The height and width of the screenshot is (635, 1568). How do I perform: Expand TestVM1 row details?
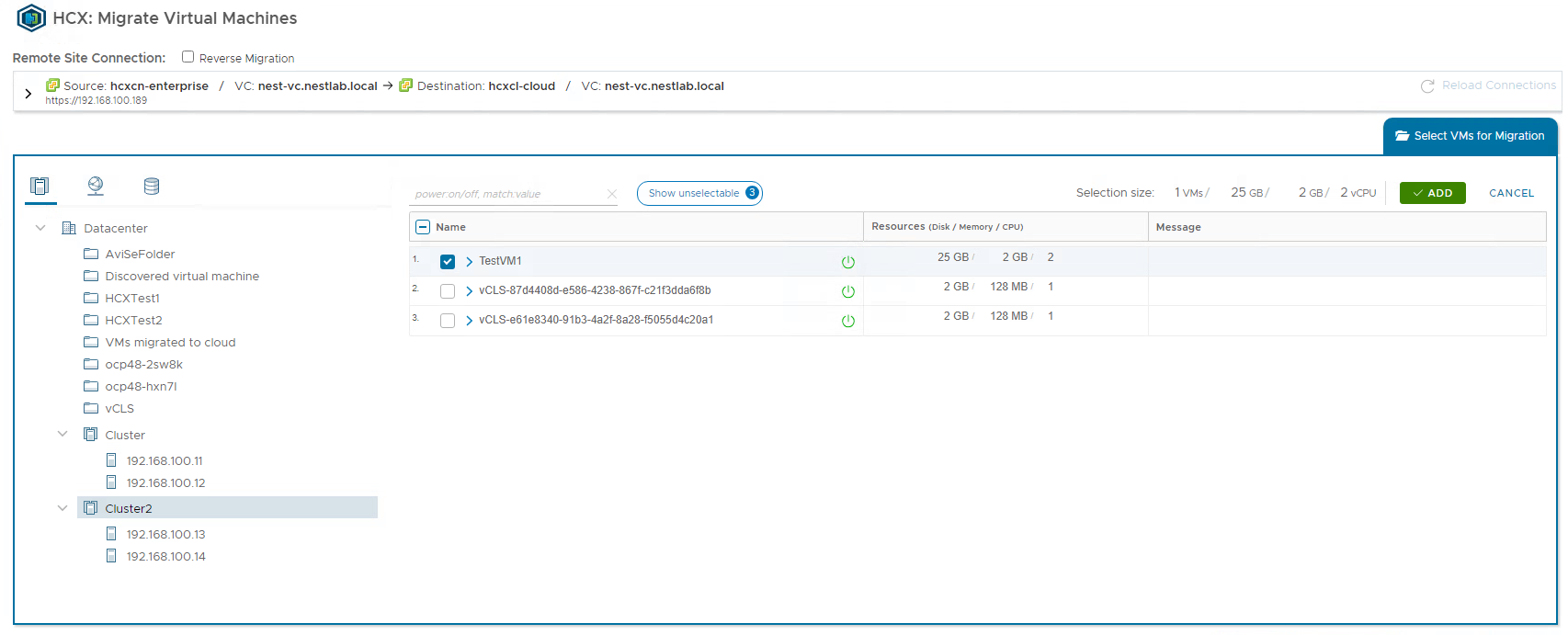(x=469, y=262)
